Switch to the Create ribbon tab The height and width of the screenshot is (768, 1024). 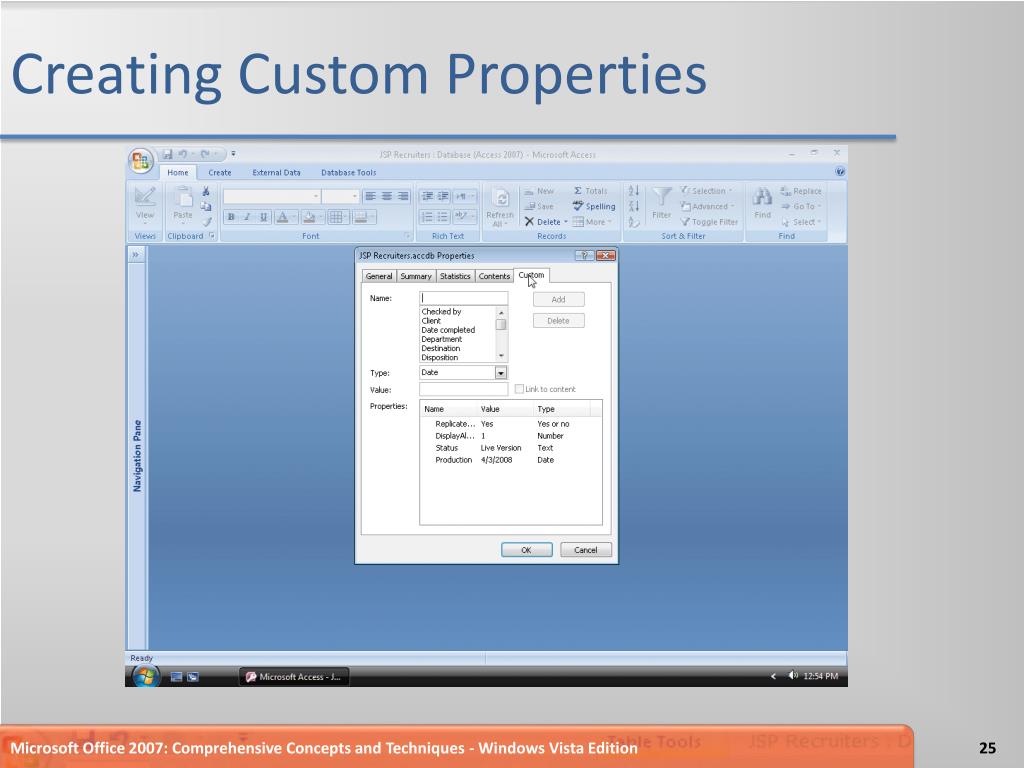[x=219, y=172]
